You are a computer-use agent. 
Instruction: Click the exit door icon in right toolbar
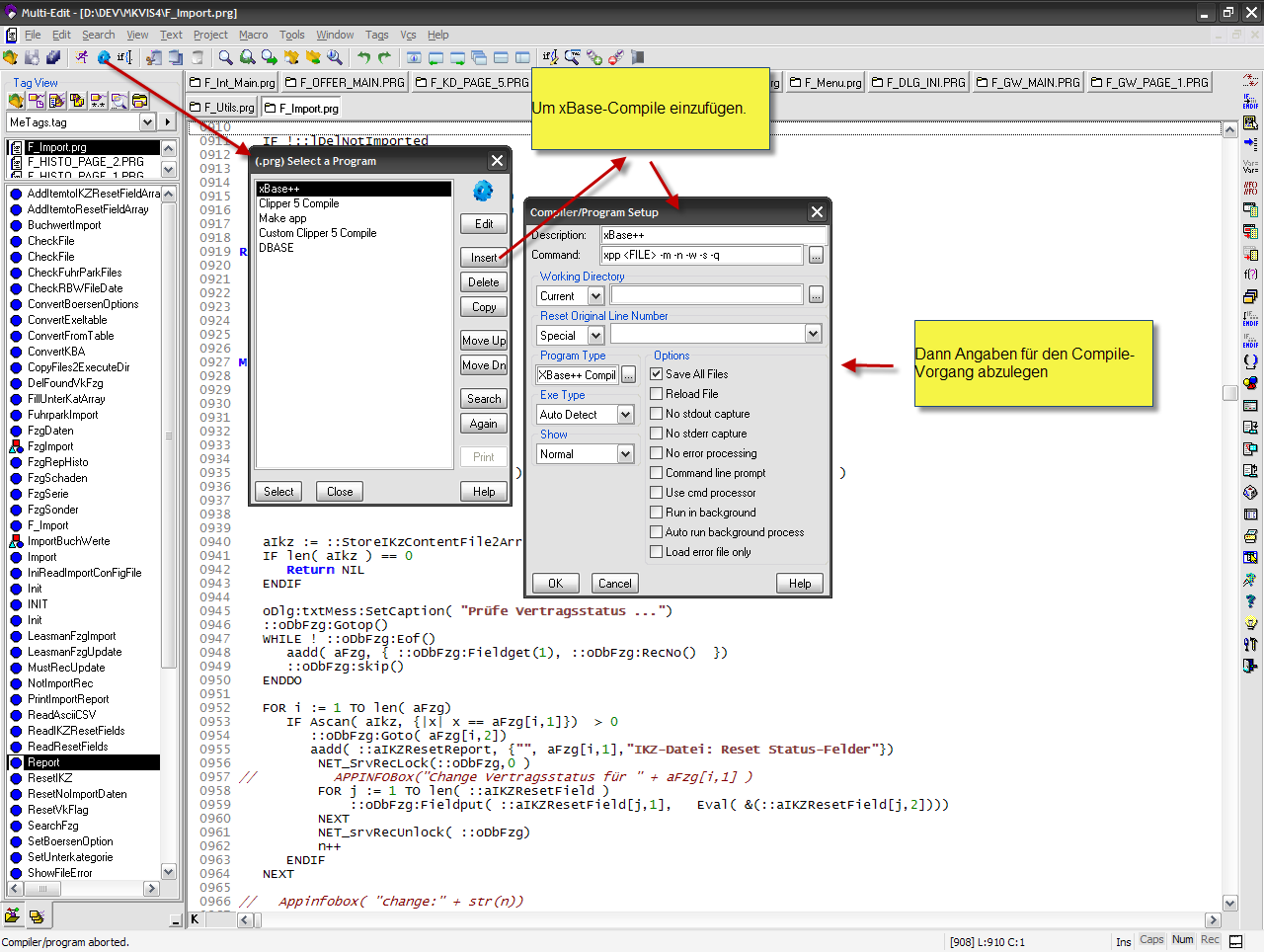1250,667
